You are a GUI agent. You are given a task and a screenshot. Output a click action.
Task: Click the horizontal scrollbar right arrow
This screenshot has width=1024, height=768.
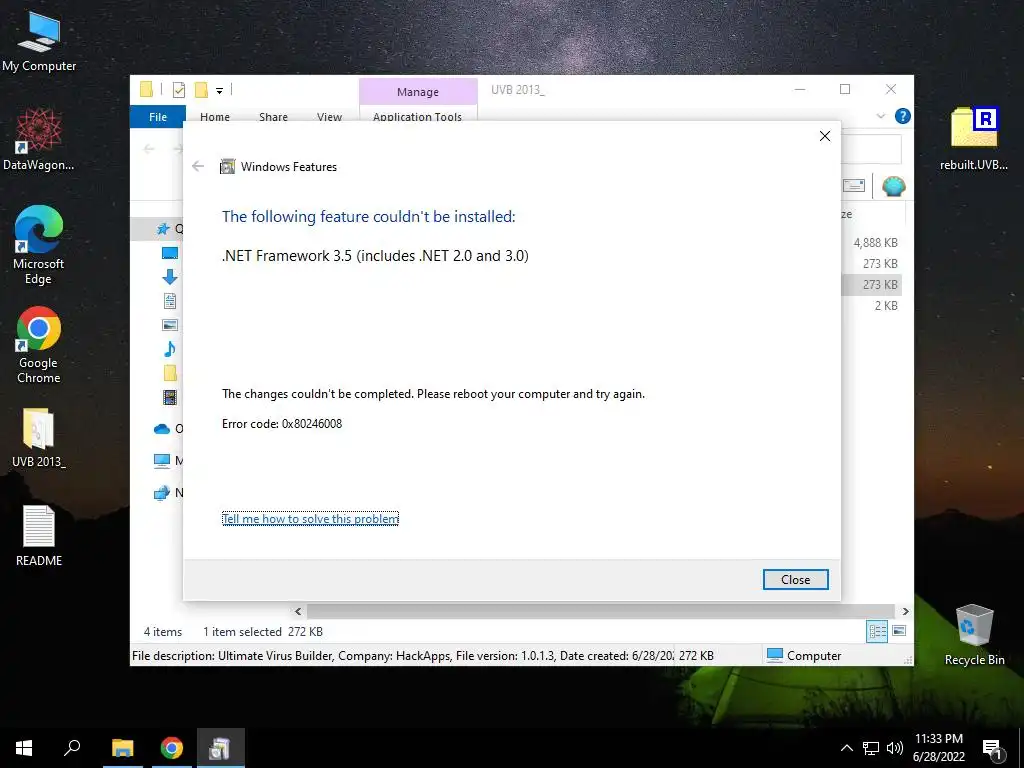click(906, 611)
